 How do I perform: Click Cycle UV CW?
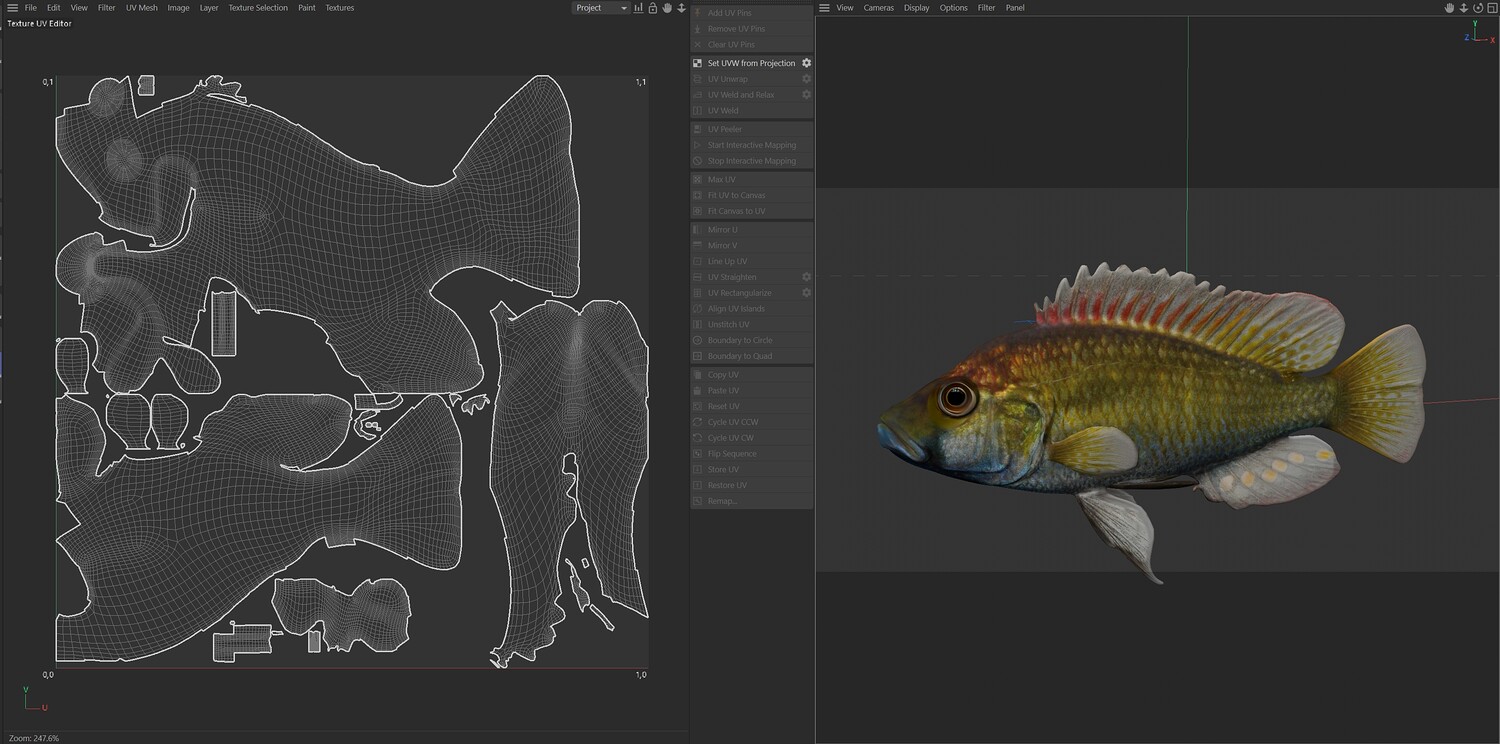tap(752, 438)
